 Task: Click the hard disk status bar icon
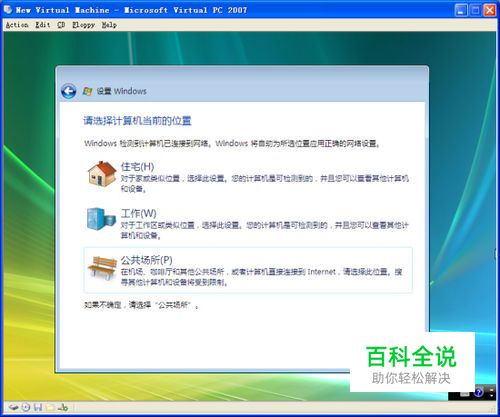tap(13, 407)
